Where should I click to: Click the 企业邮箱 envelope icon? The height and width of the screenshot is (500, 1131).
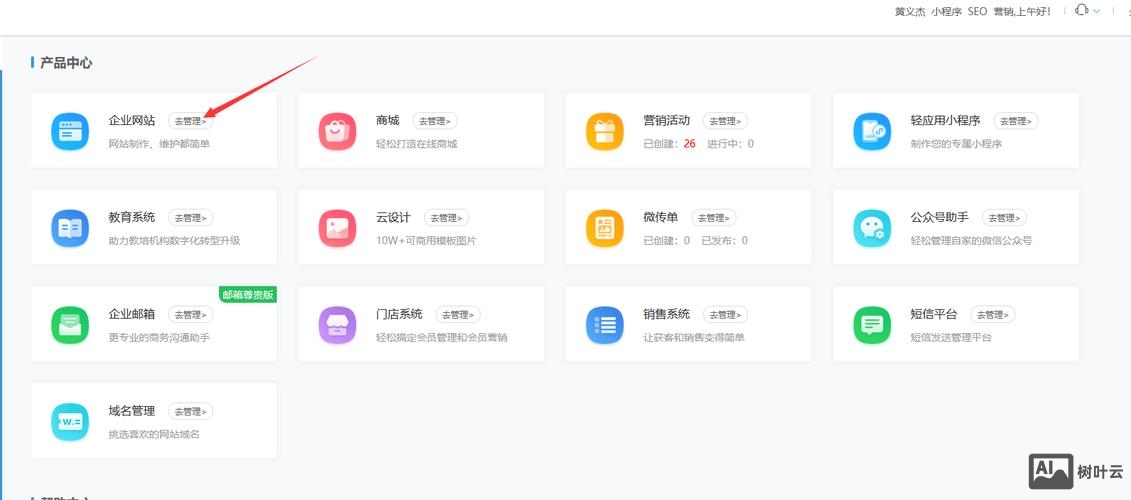pos(70,325)
